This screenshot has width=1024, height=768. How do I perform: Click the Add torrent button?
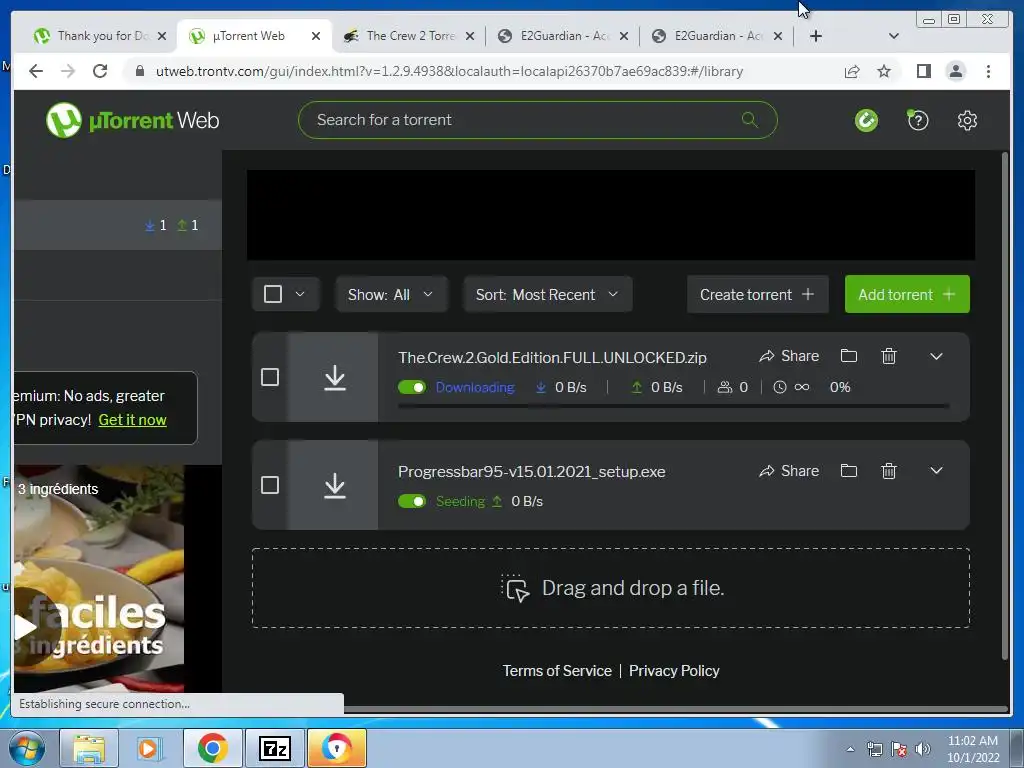[906, 295]
